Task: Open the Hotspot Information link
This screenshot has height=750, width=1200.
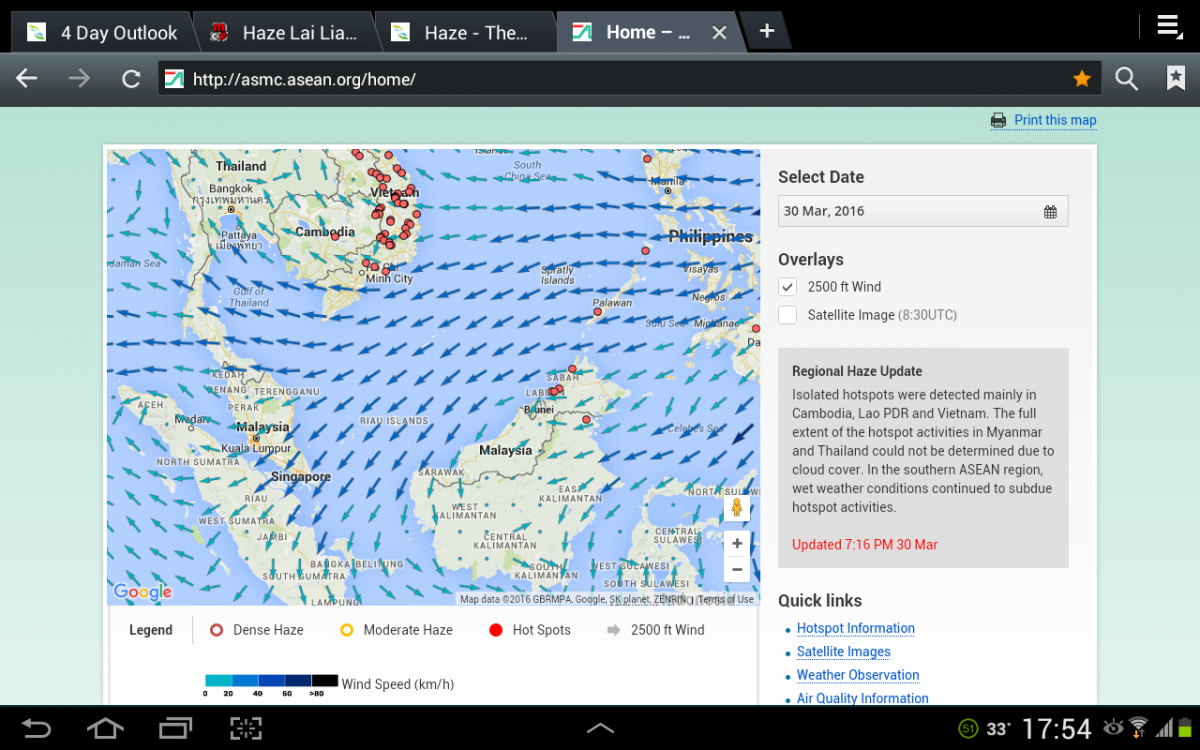Action: pos(855,628)
